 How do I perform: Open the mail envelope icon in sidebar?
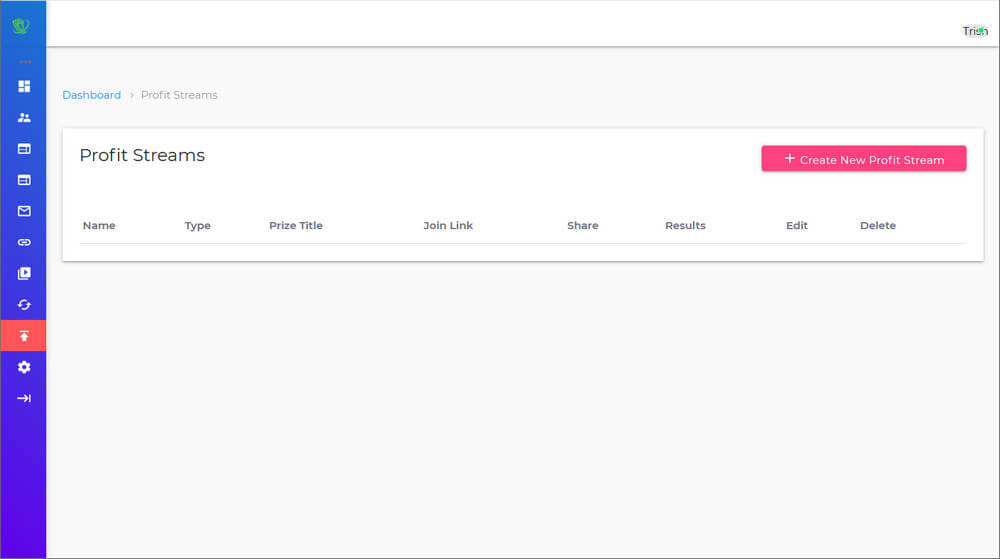[x=24, y=211]
